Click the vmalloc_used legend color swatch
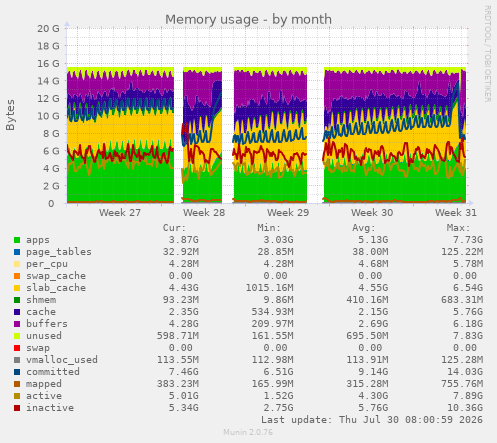Image resolution: width=497 pixels, height=443 pixels. click(x=17, y=360)
